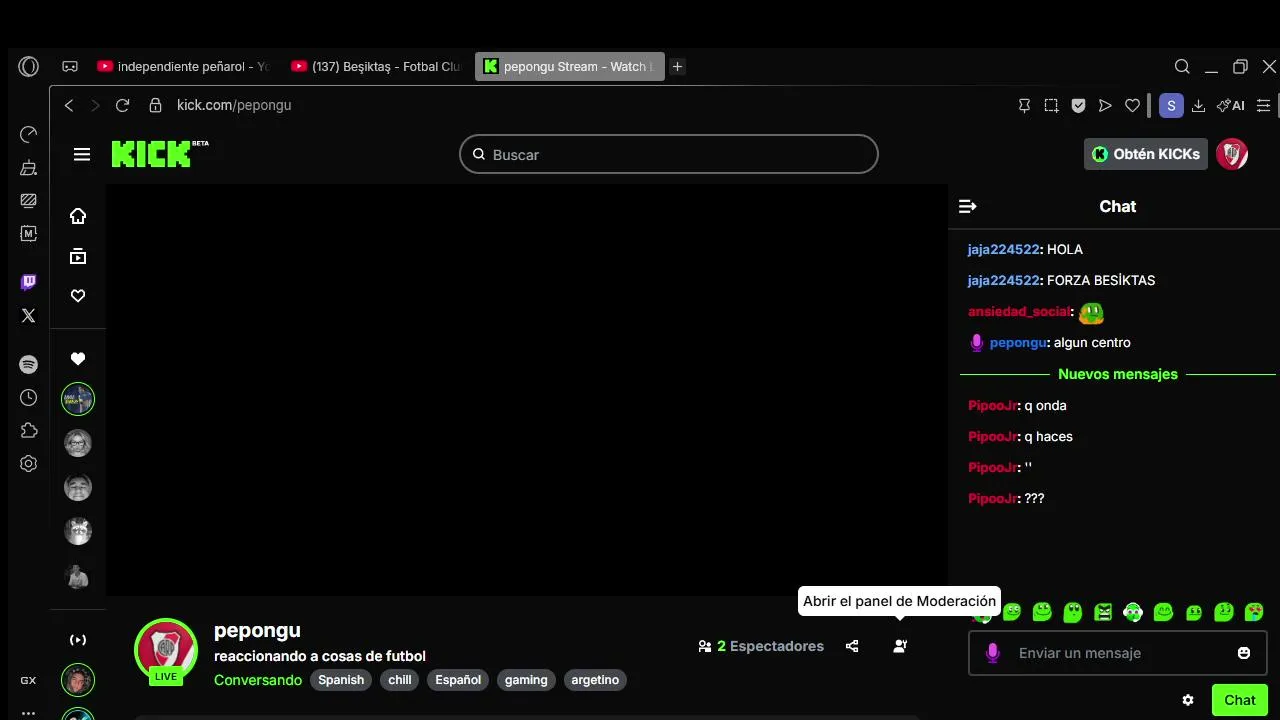Screen dimensions: 1280x720
Task: Open Spotify in the Opera sidebar
Action: click(28, 365)
